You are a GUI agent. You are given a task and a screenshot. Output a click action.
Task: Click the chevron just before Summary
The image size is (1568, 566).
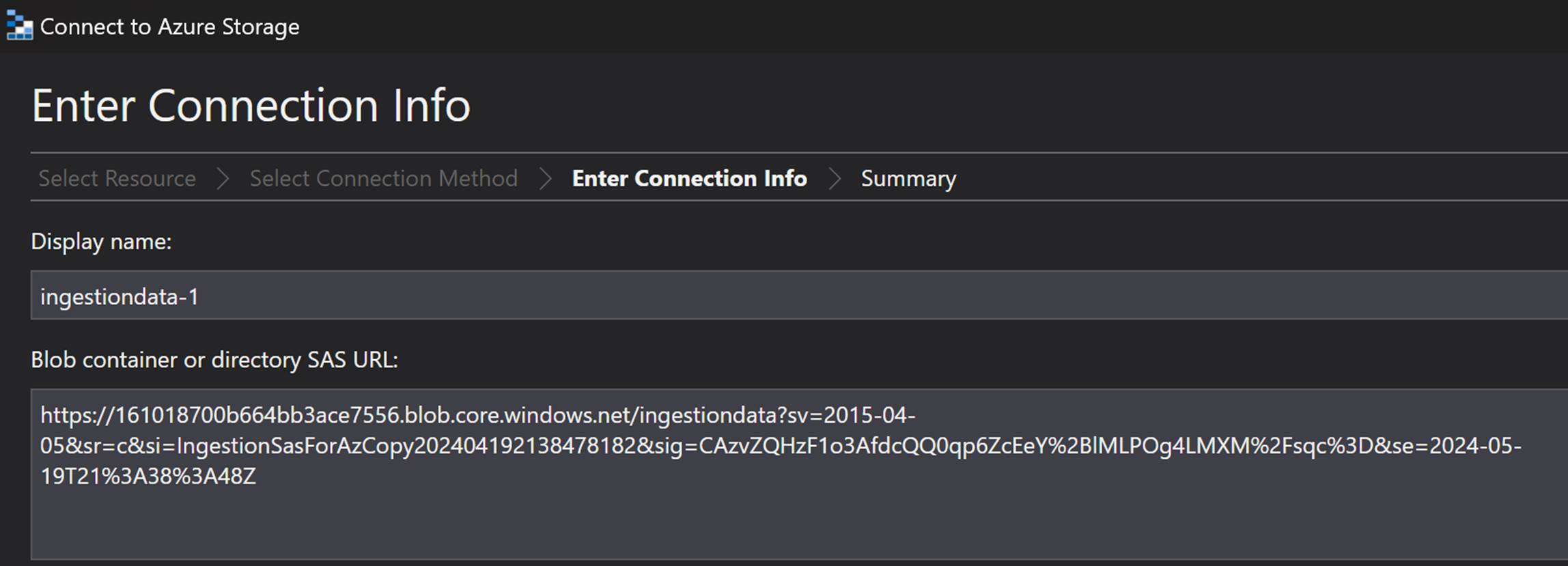(834, 178)
